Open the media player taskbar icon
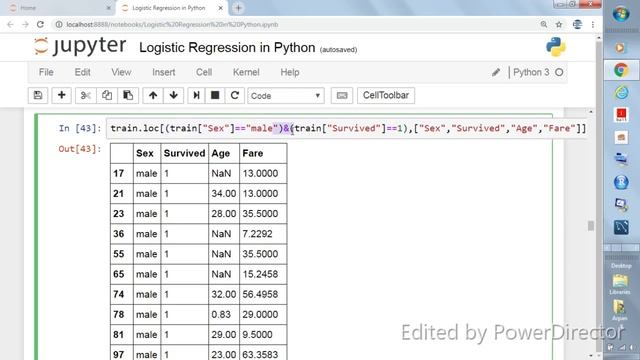Image resolution: width=640 pixels, height=360 pixels. pyautogui.click(x=620, y=48)
